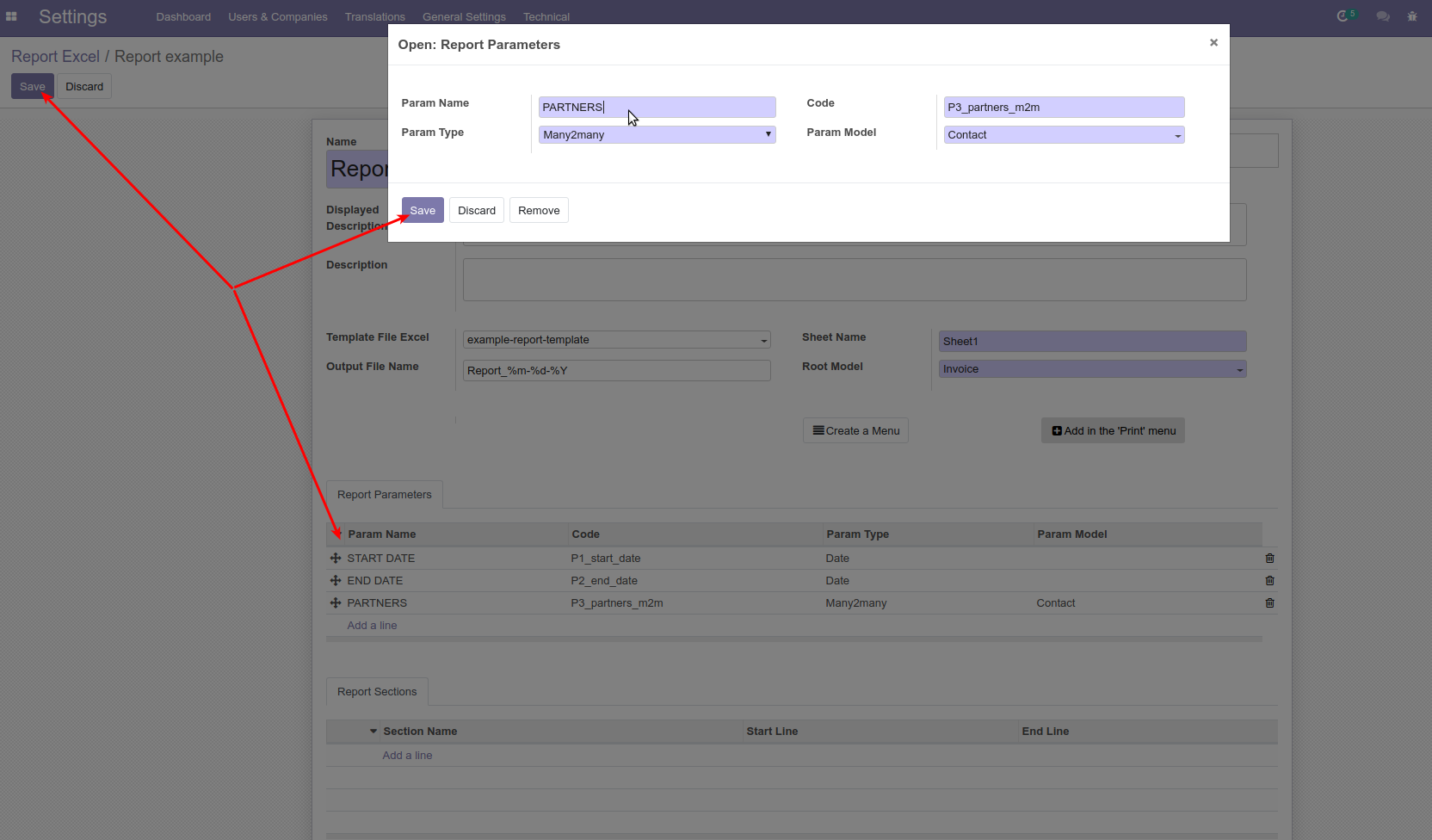Grab the END DATE row drag handle
This screenshot has height=840, width=1432.
tap(336, 581)
